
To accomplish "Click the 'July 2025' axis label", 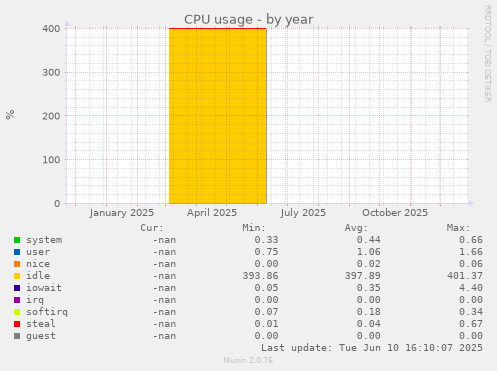I will tap(303, 213).
